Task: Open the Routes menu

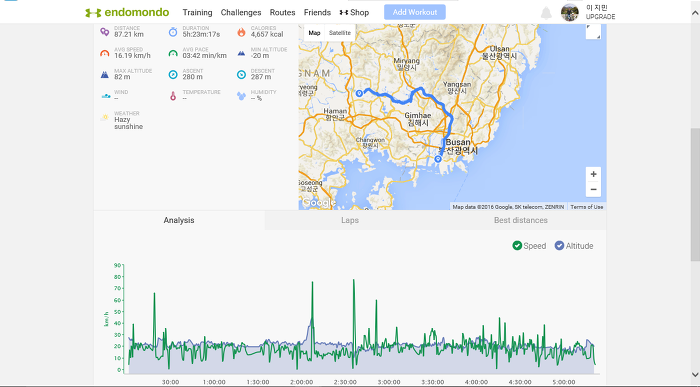Action: [283, 12]
